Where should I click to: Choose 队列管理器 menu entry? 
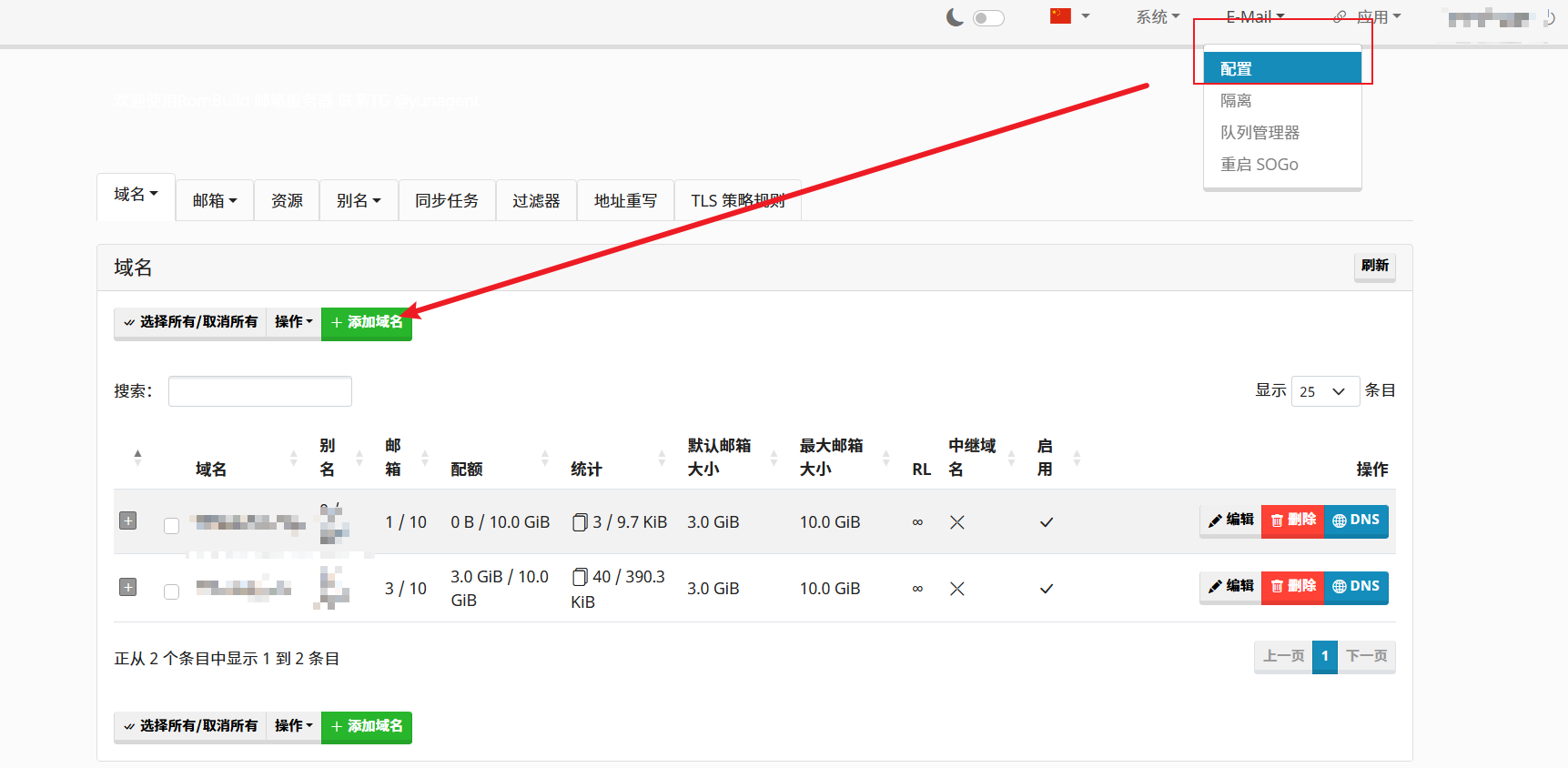click(1282, 132)
